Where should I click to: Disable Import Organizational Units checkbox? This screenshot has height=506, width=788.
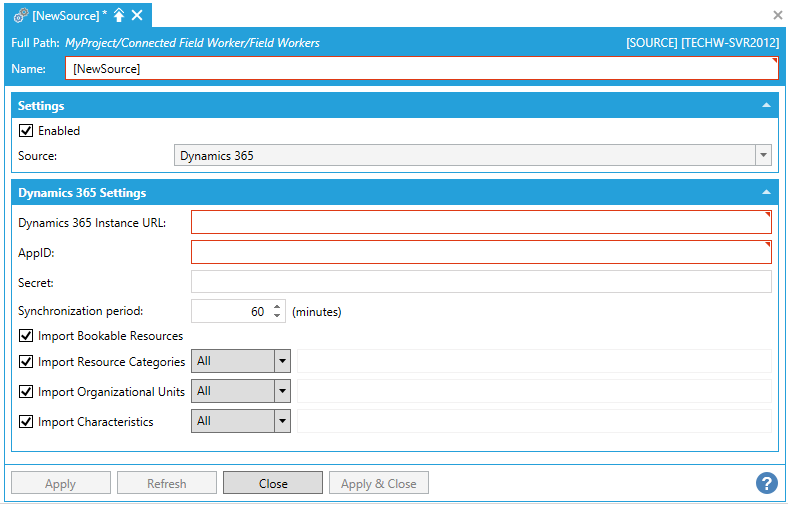(26, 392)
